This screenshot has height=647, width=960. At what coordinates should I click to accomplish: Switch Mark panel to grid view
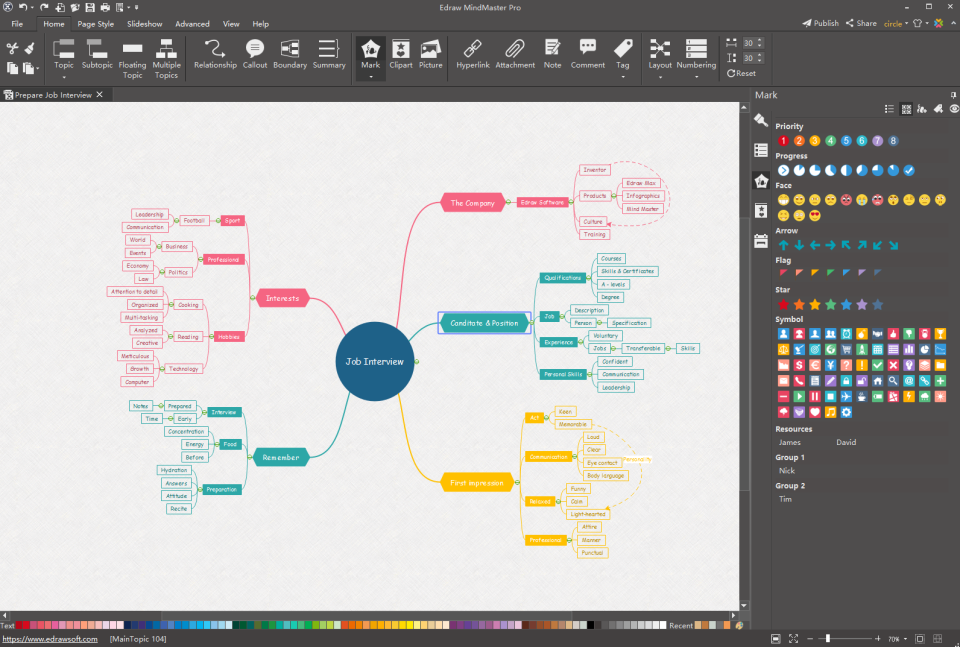click(906, 109)
